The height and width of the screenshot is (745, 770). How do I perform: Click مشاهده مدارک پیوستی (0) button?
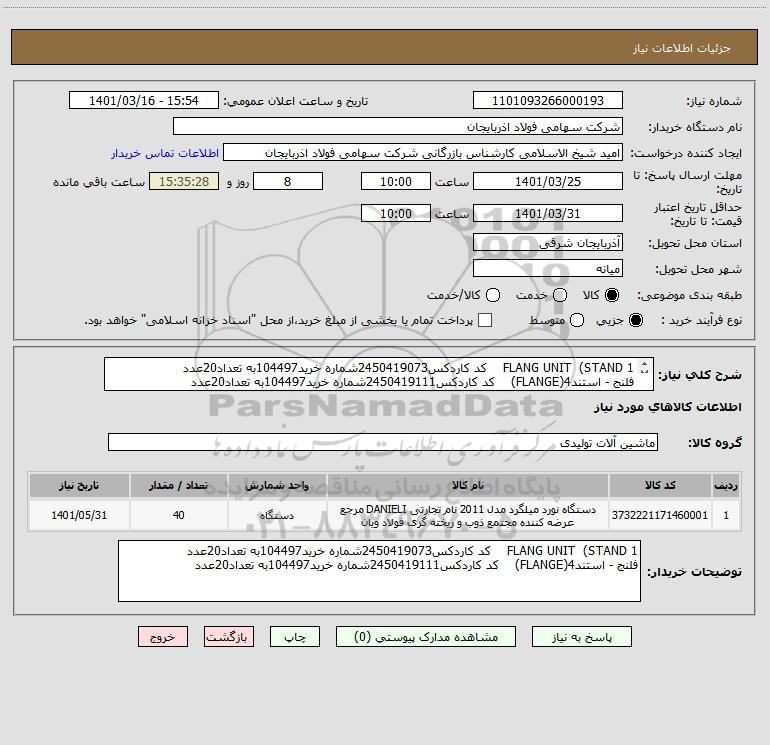pyautogui.click(x=426, y=636)
